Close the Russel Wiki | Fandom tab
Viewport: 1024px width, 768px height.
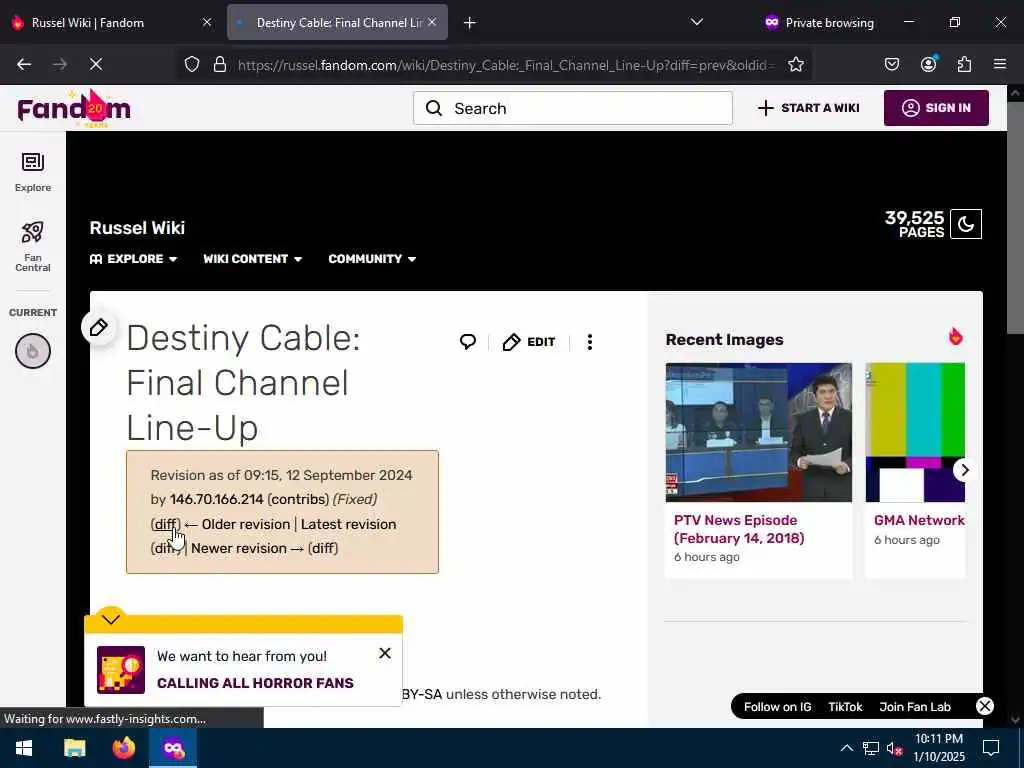(x=207, y=22)
